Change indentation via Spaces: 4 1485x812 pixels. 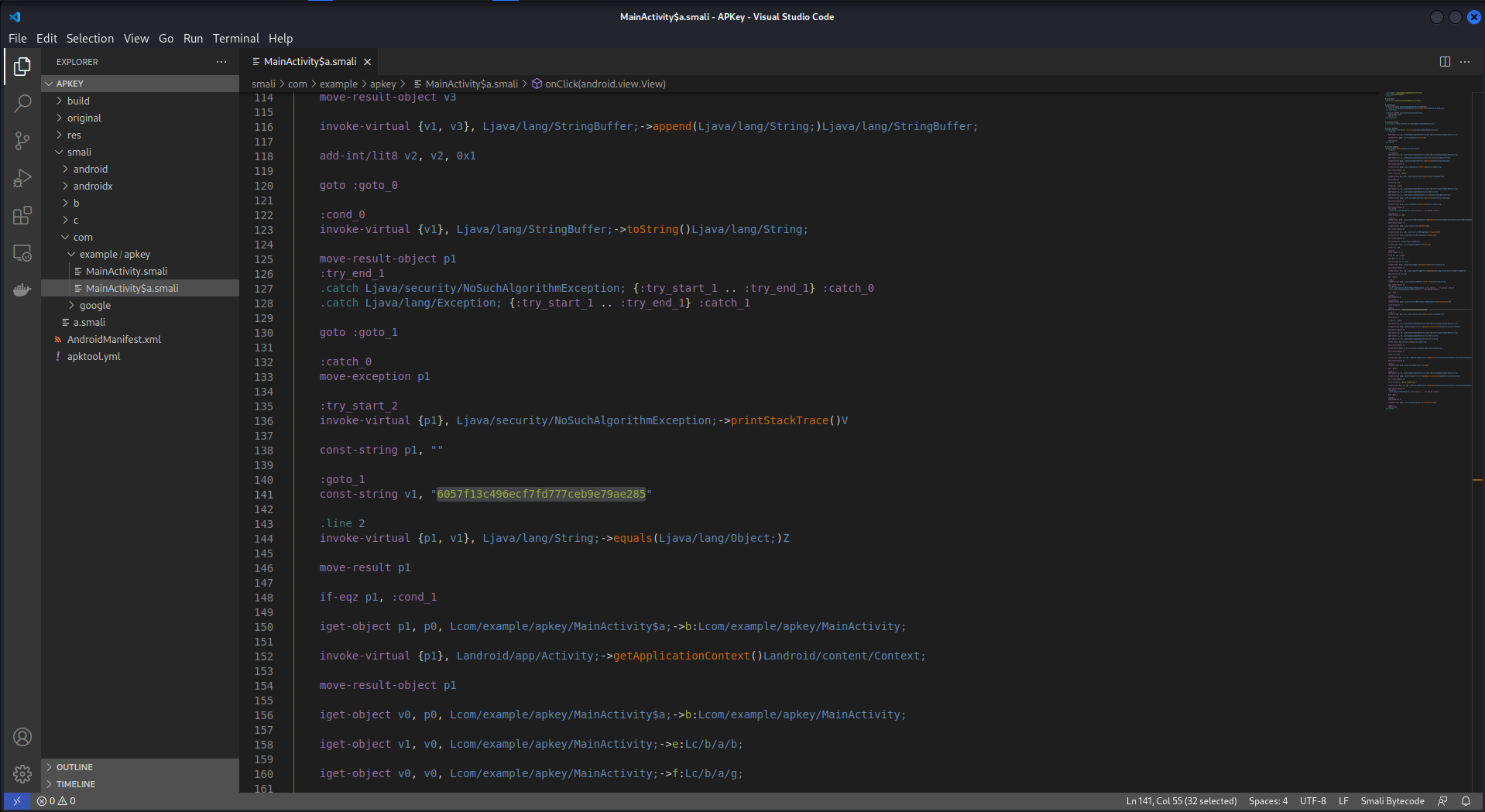(x=1268, y=801)
